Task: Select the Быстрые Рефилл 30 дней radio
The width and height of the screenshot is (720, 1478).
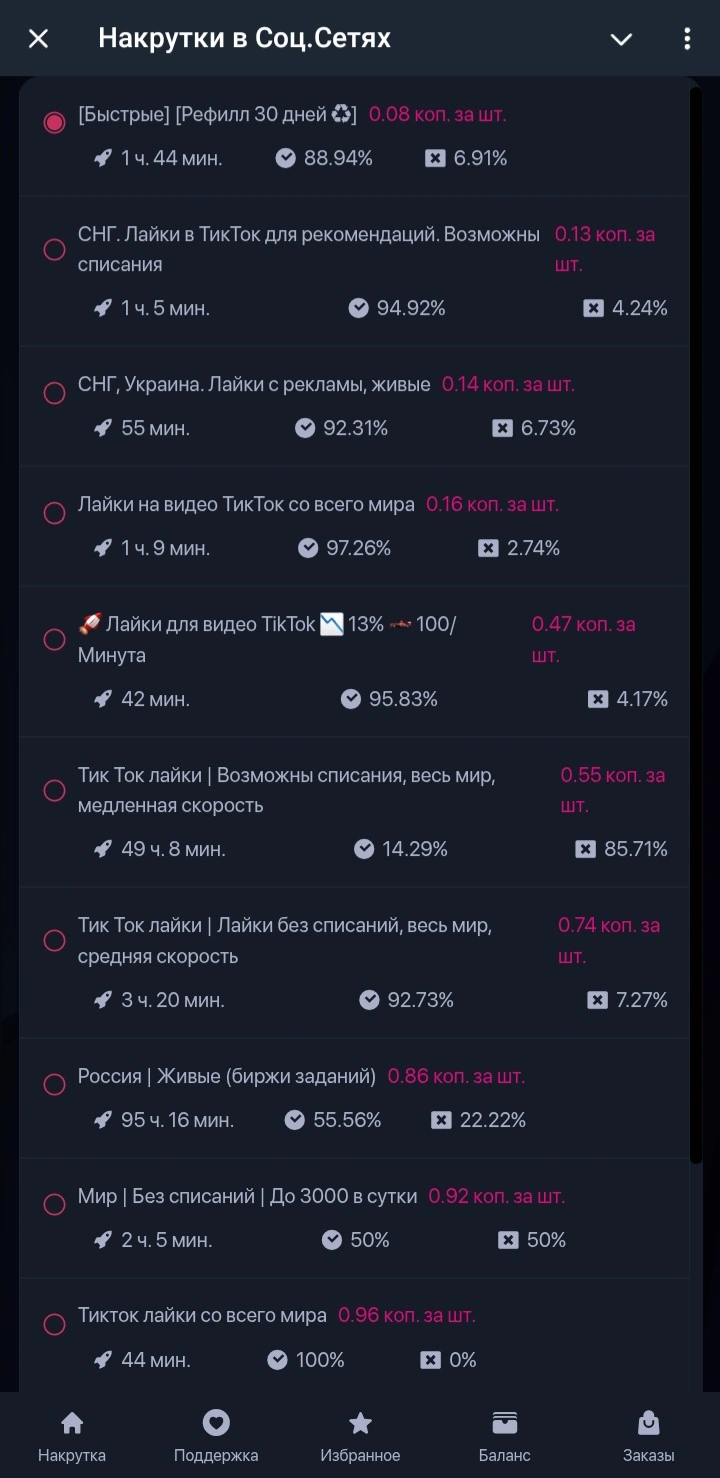Action: click(54, 122)
